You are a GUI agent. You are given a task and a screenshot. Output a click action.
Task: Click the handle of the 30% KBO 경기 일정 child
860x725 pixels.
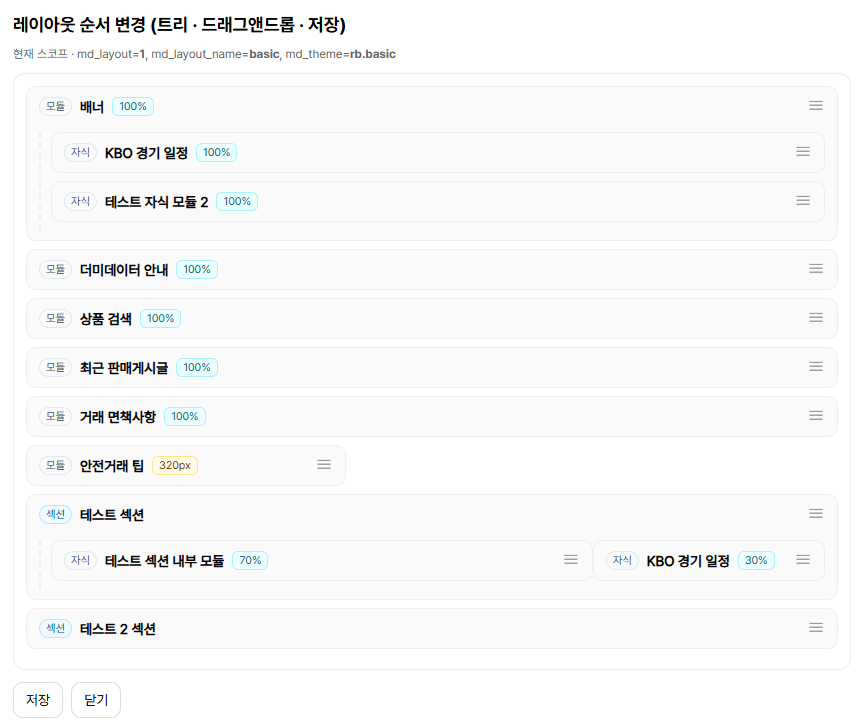[x=803, y=560]
